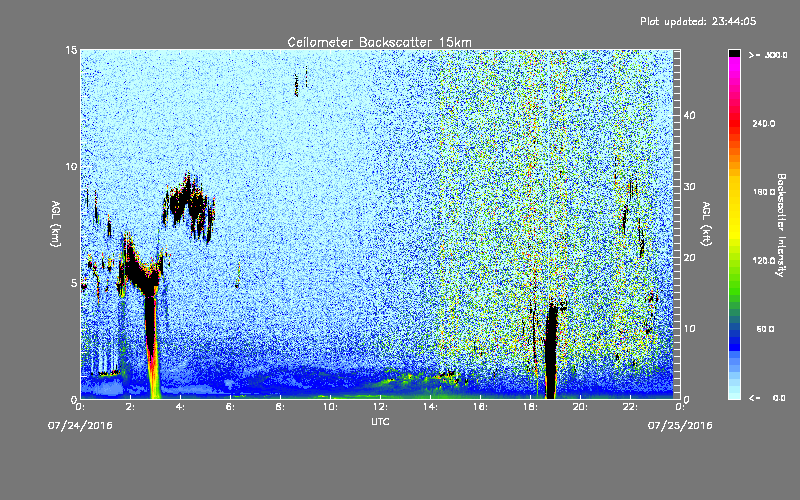Image resolution: width=800 pixels, height=500 pixels.
Task: Click the '120.0' colorbar label
Action: [764, 261]
